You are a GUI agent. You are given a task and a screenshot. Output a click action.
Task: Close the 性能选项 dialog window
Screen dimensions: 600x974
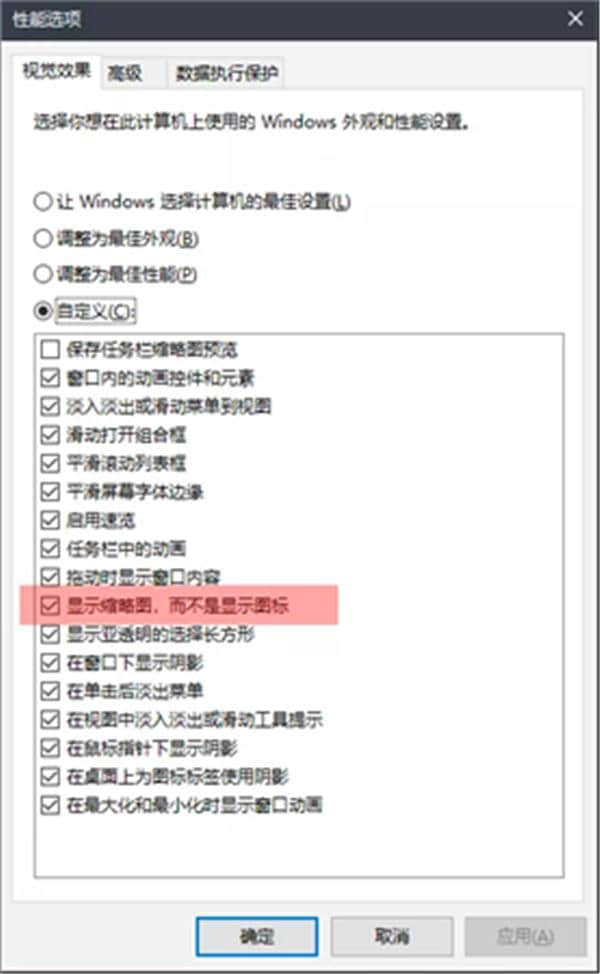point(575,19)
